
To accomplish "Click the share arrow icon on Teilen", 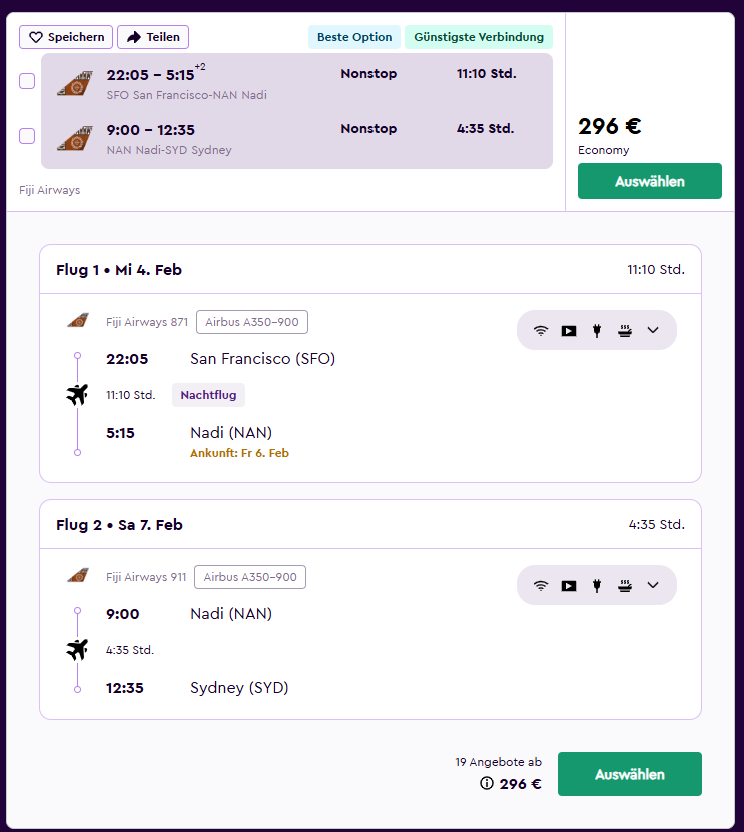I will (x=134, y=37).
